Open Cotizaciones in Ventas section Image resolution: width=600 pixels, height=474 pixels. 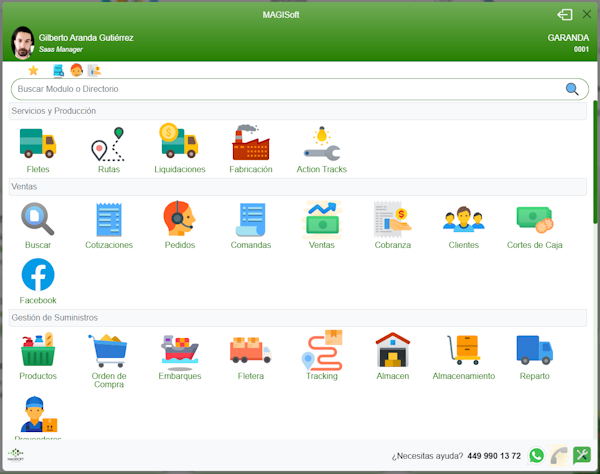coord(108,220)
